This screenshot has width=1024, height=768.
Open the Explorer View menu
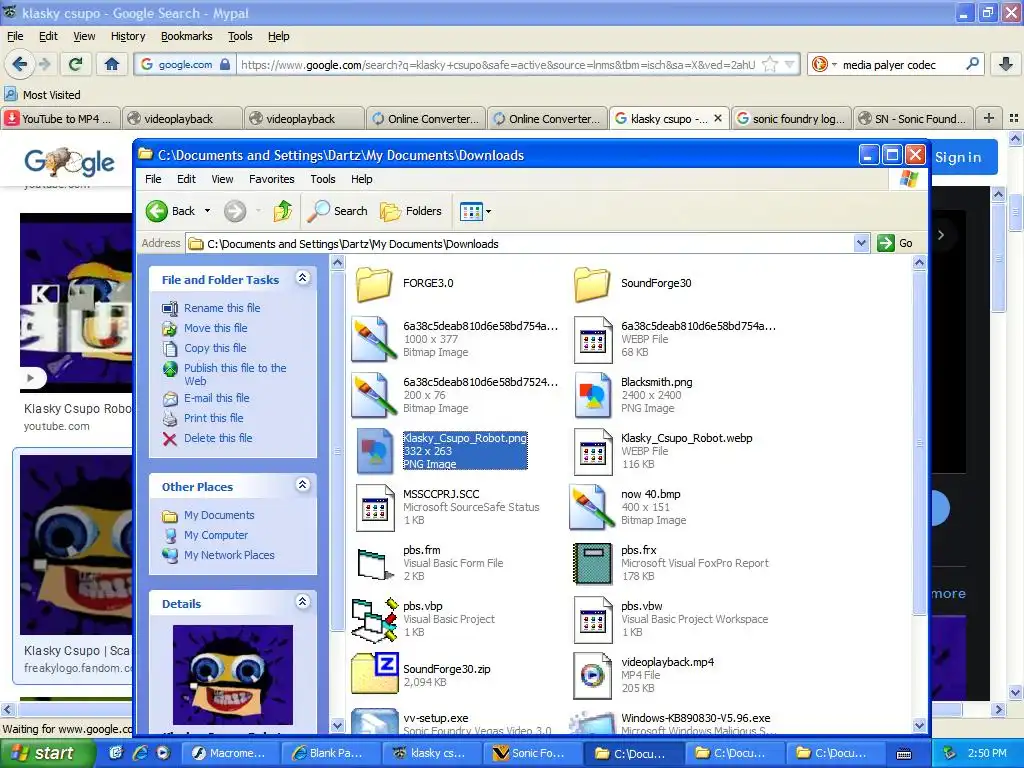tap(222, 179)
